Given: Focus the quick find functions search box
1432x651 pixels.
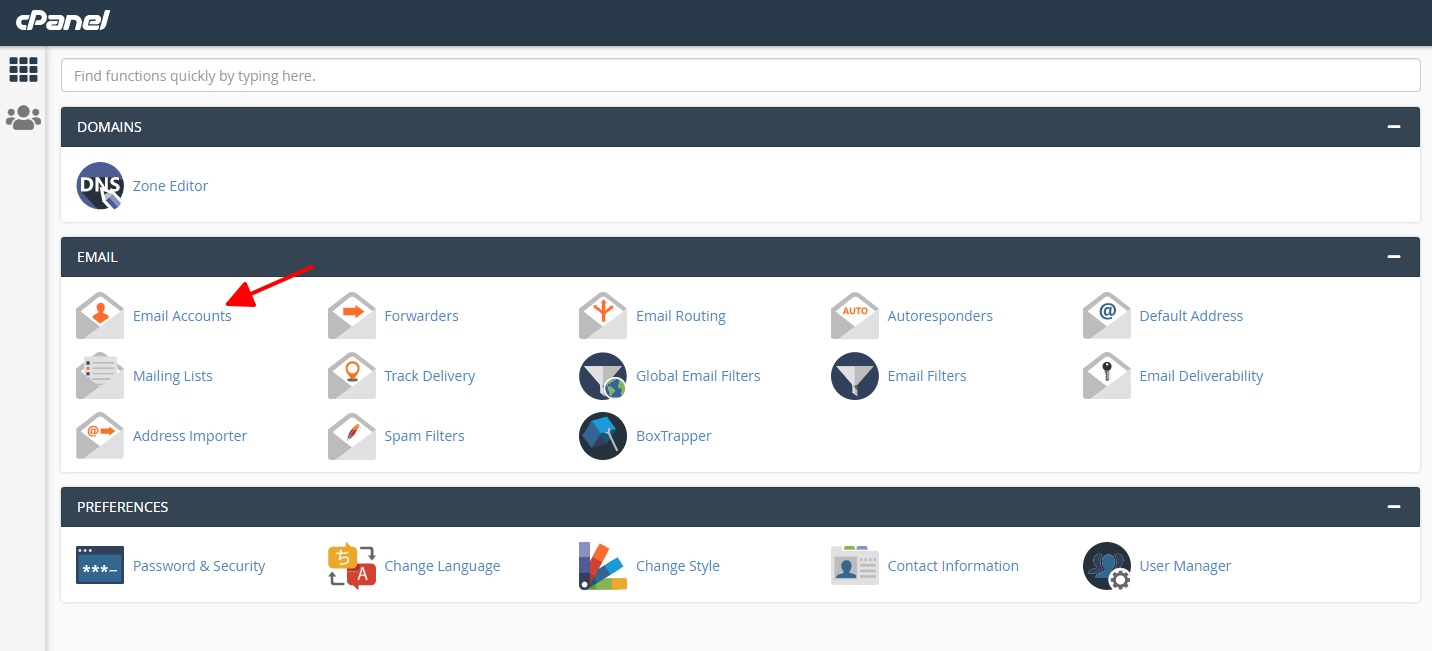Looking at the screenshot, I should [x=741, y=75].
